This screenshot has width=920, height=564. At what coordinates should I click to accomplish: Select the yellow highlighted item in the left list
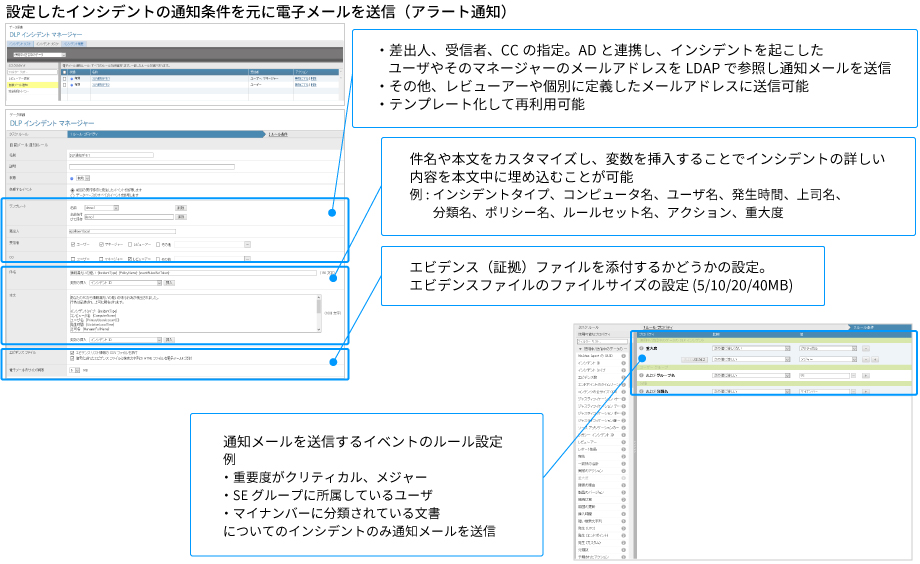pyautogui.click(x=32, y=85)
